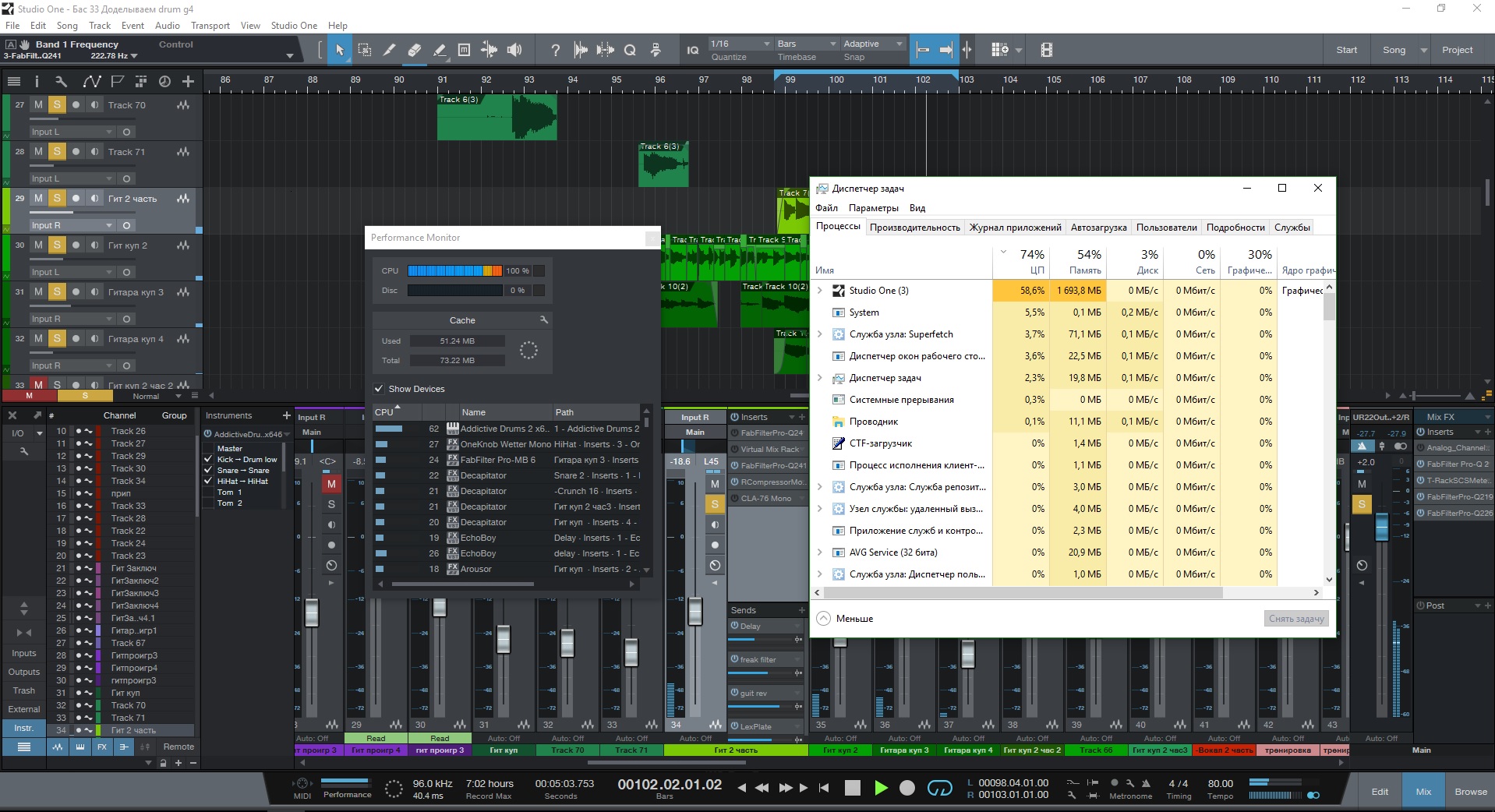Open the track inspector info icon
Image resolution: width=1495 pixels, height=812 pixels.
pyautogui.click(x=36, y=81)
